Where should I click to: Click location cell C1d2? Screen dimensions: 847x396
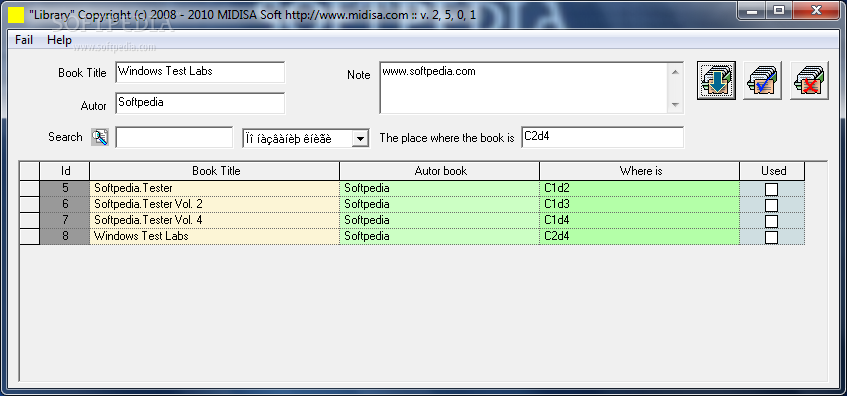(x=640, y=188)
